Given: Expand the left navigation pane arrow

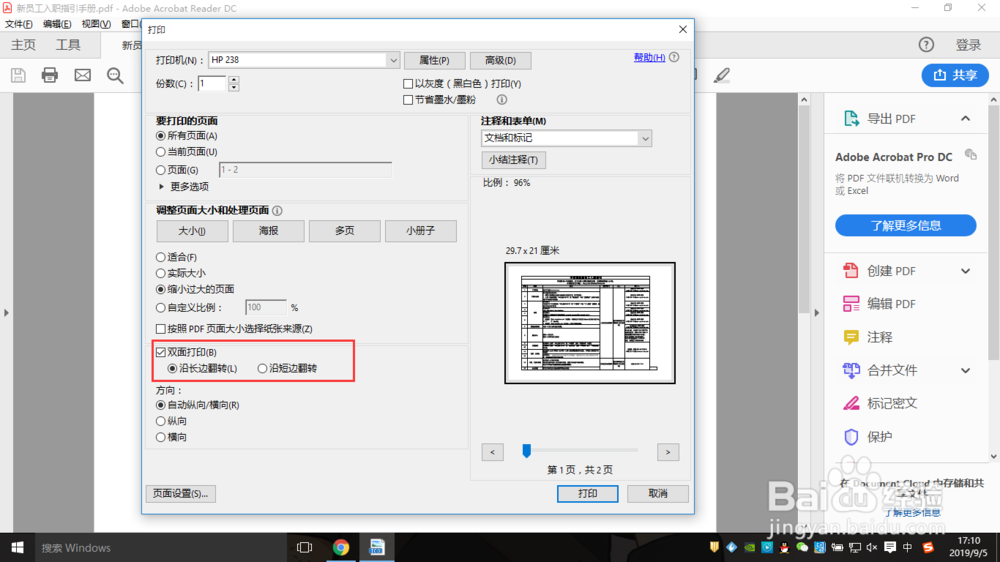Looking at the screenshot, I should 6,313.
